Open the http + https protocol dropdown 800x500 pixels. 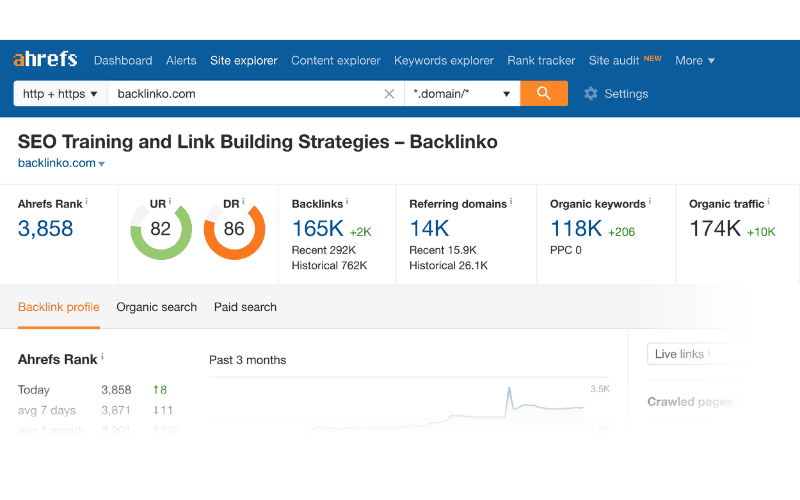tap(60, 94)
